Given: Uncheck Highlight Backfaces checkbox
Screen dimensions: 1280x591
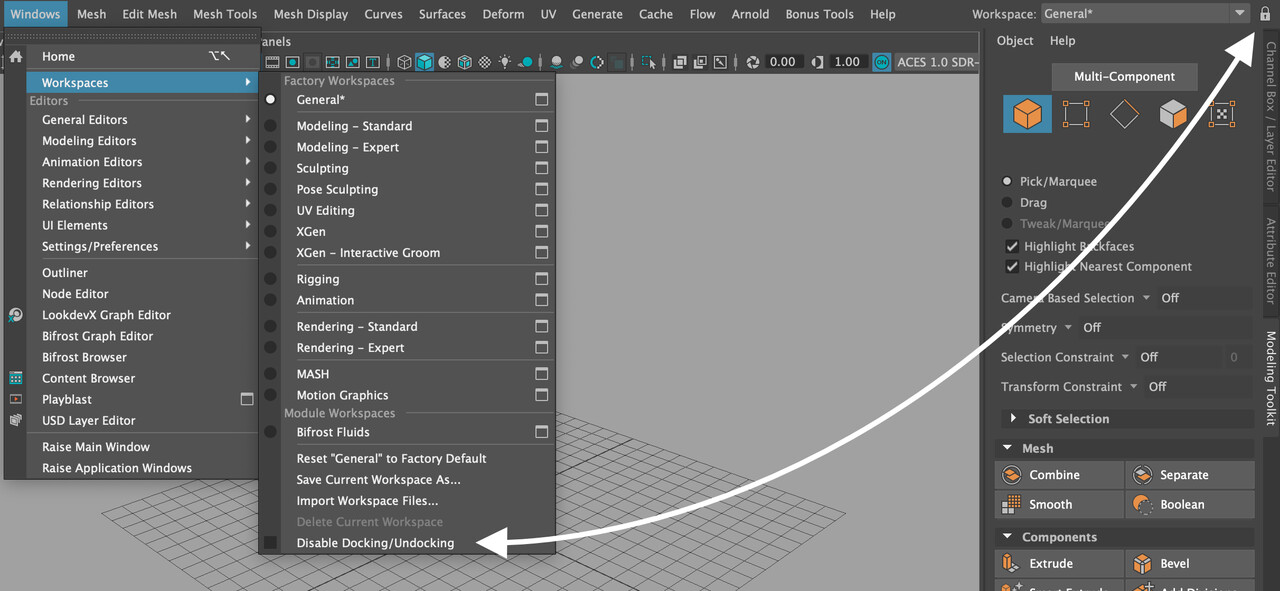Looking at the screenshot, I should [1011, 246].
